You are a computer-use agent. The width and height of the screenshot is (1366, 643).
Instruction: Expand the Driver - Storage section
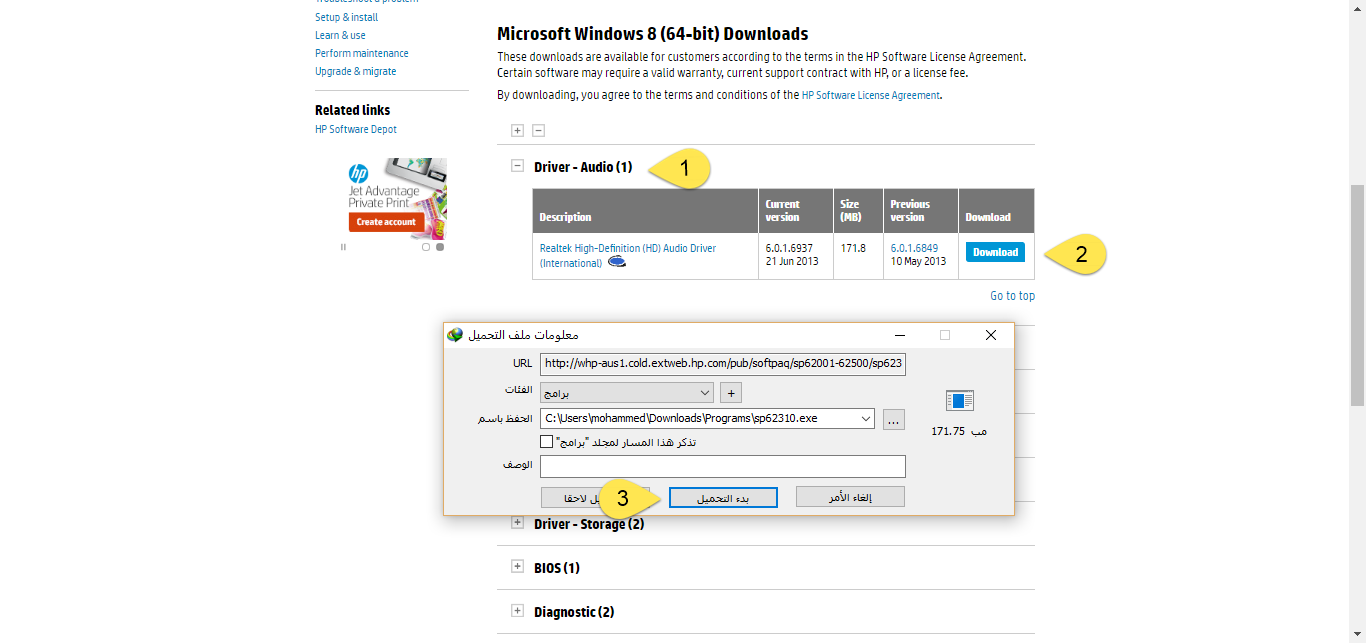click(x=517, y=523)
